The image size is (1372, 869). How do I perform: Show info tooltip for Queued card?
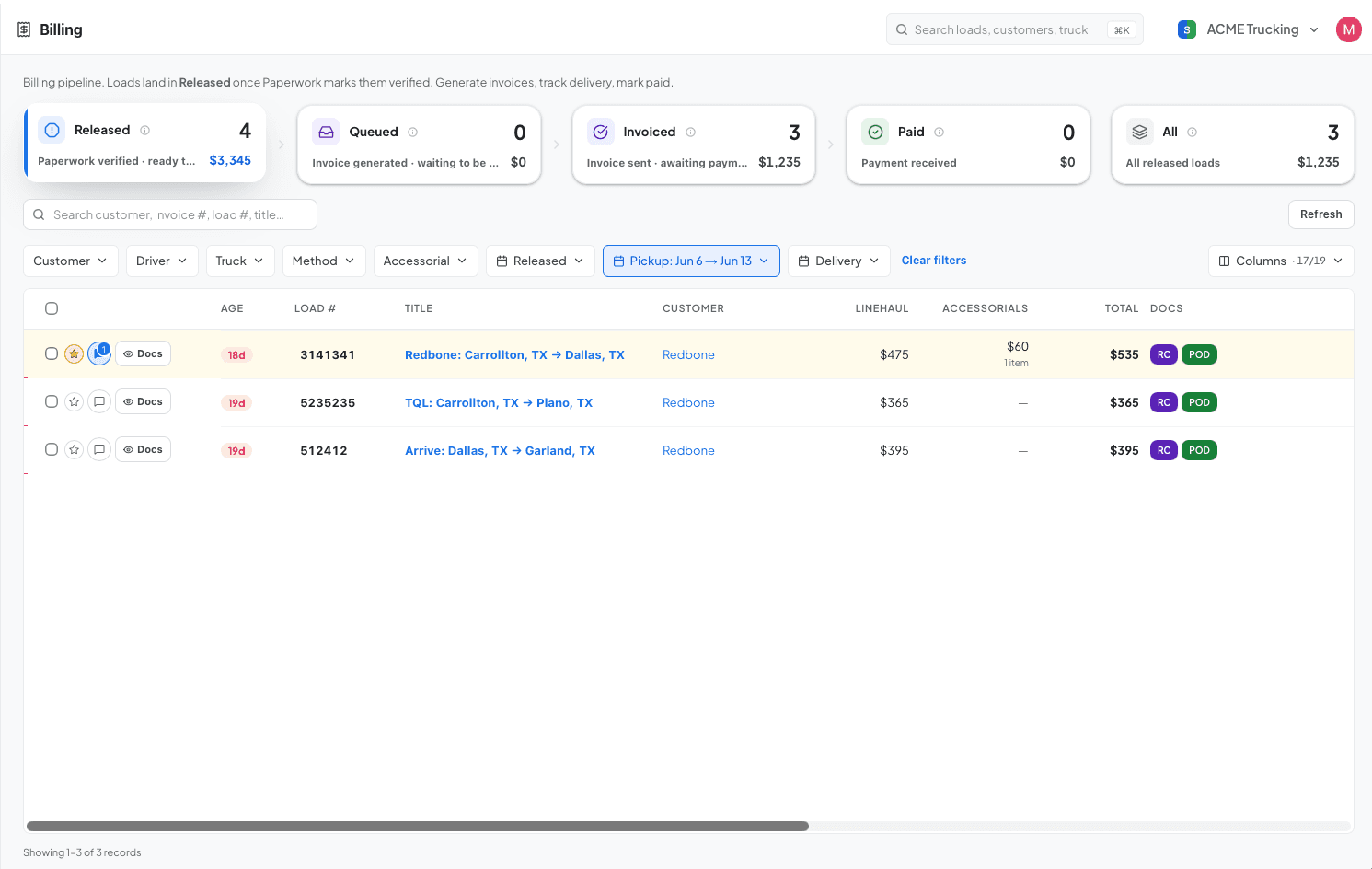pyautogui.click(x=412, y=132)
